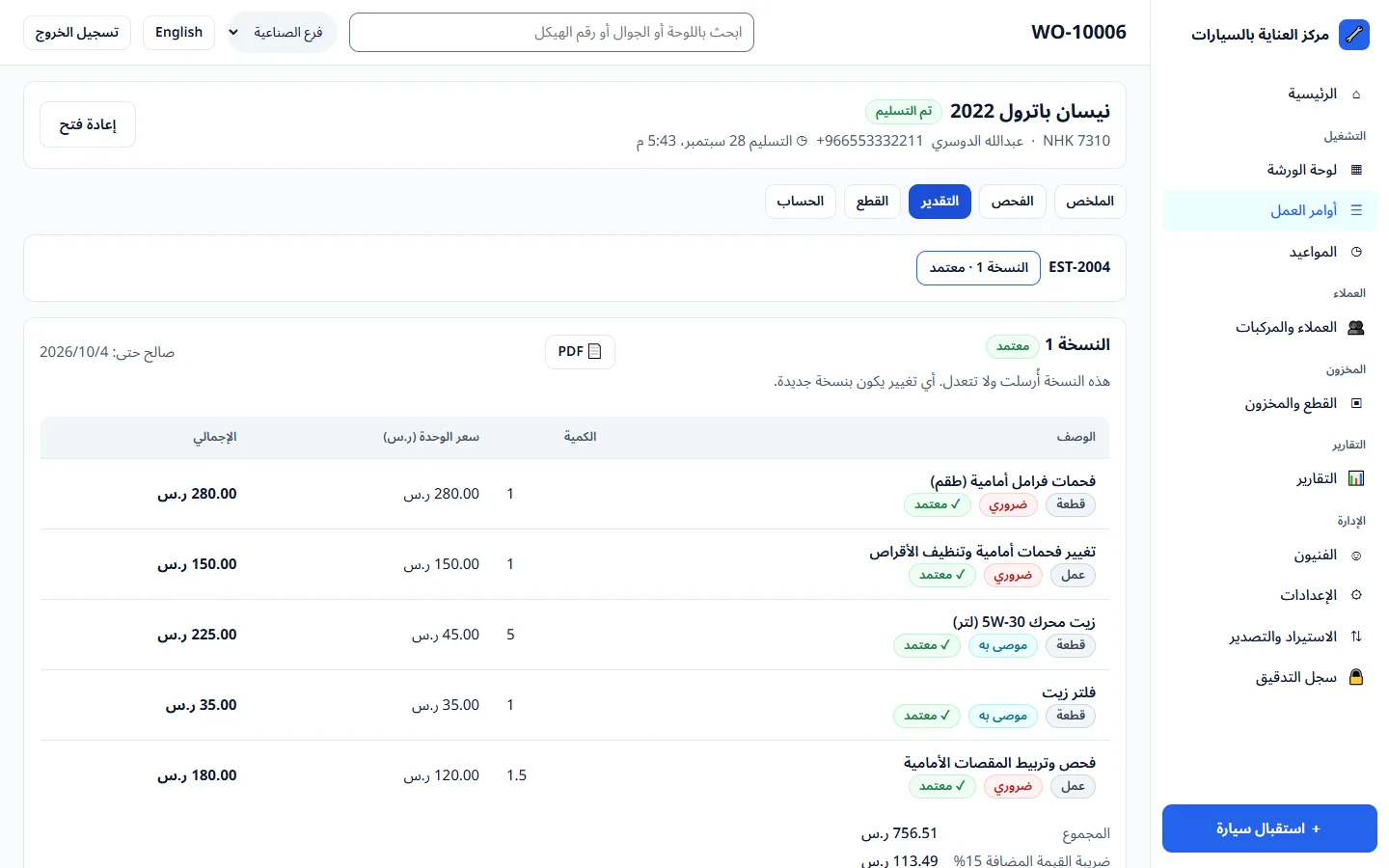
Task: Click the home icon beside الرئيسية
Action: [x=1356, y=95]
